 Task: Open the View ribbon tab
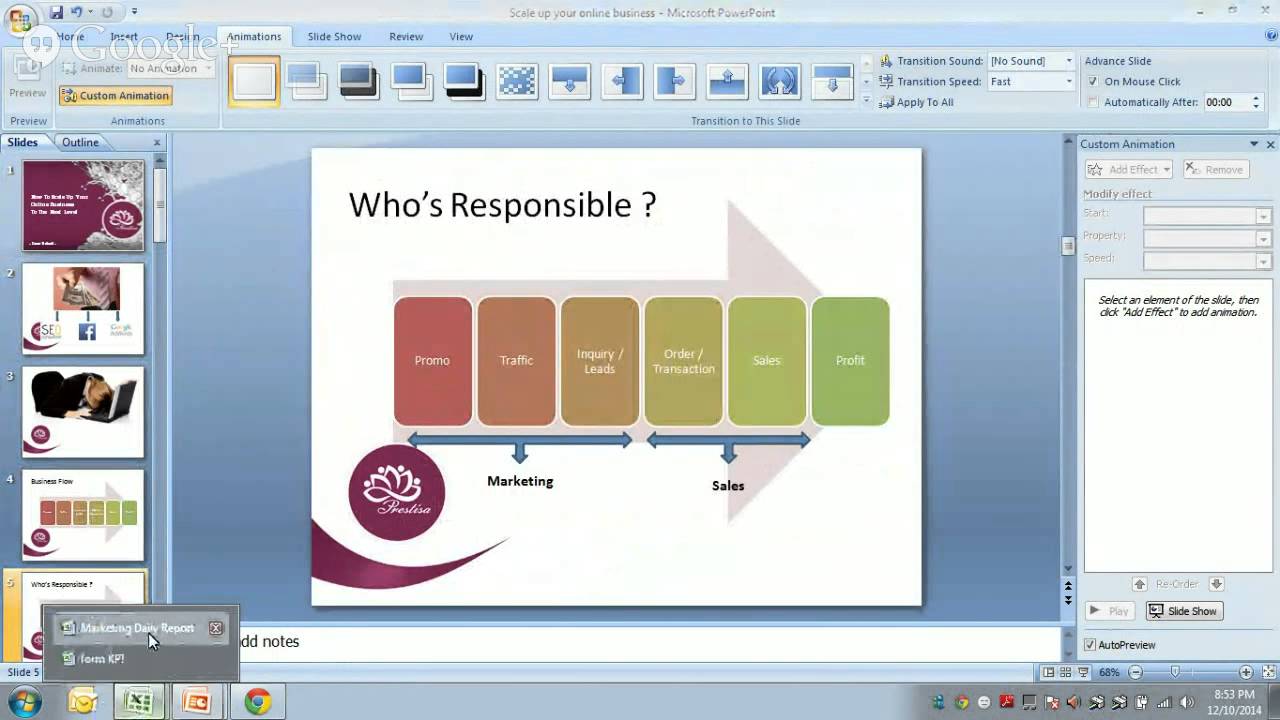click(461, 36)
